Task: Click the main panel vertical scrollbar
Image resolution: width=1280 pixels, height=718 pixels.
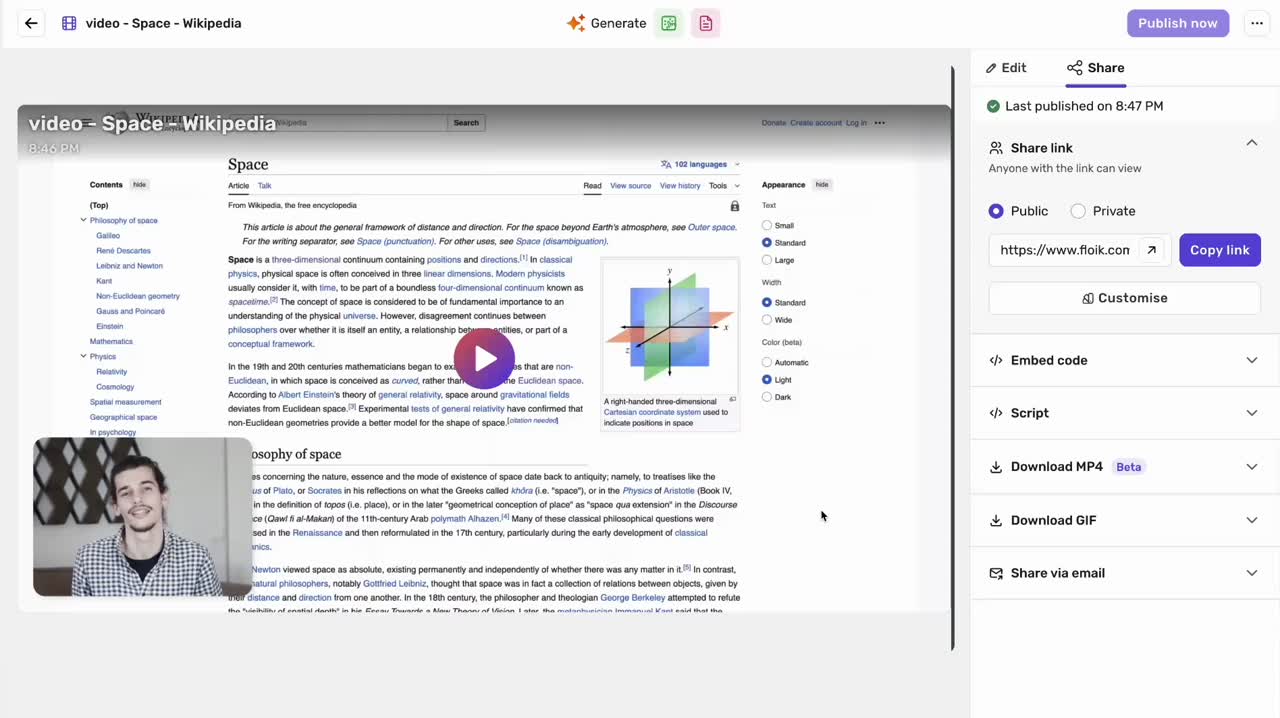Action: (952, 358)
